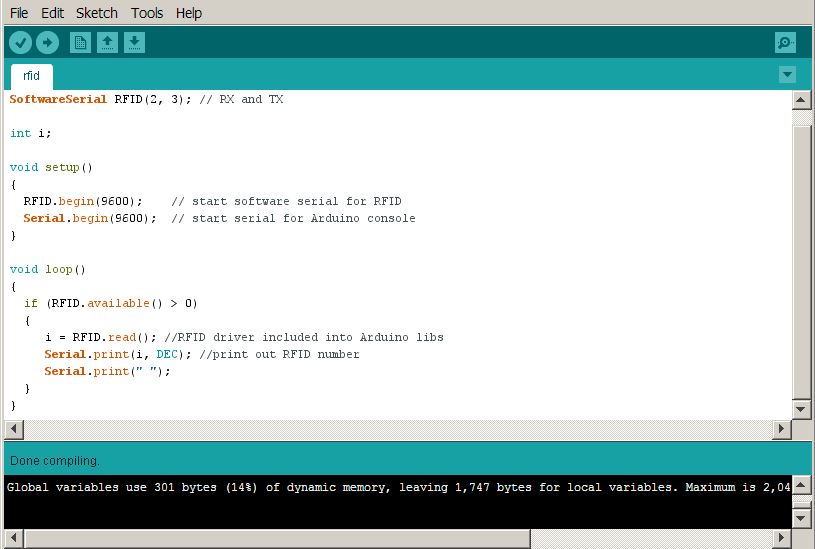
Task: Click the 'Serial.begin(9600);' statement
Action: (89, 218)
